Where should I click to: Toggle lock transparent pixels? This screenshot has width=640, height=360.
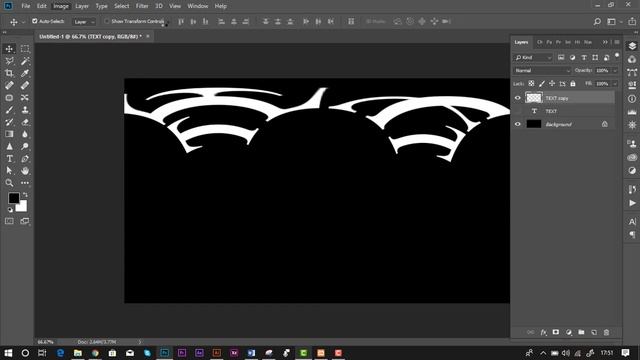point(531,84)
